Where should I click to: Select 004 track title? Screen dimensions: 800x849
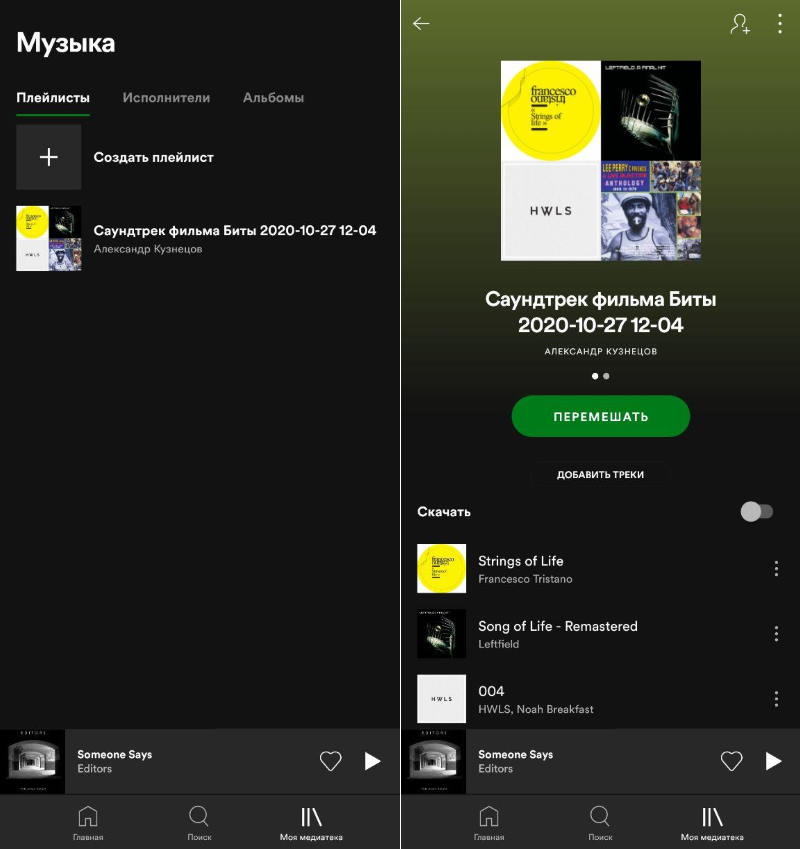[491, 691]
